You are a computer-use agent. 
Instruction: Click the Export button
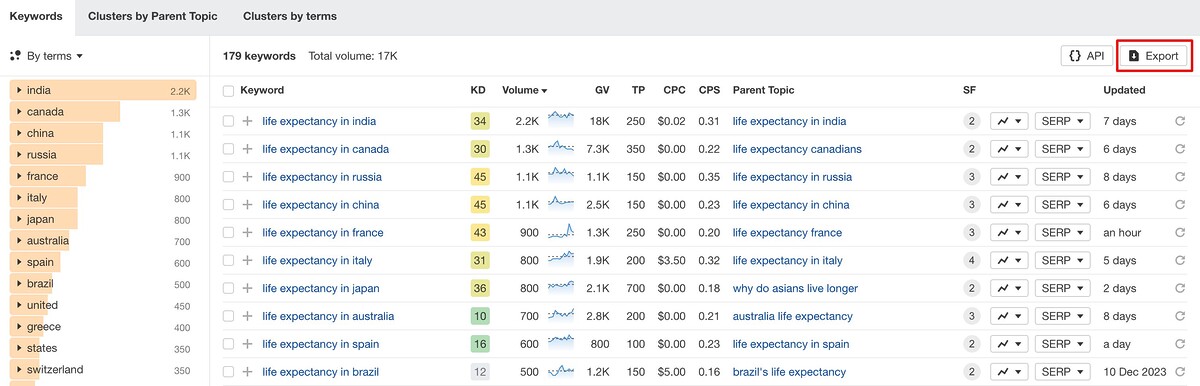(x=1153, y=56)
